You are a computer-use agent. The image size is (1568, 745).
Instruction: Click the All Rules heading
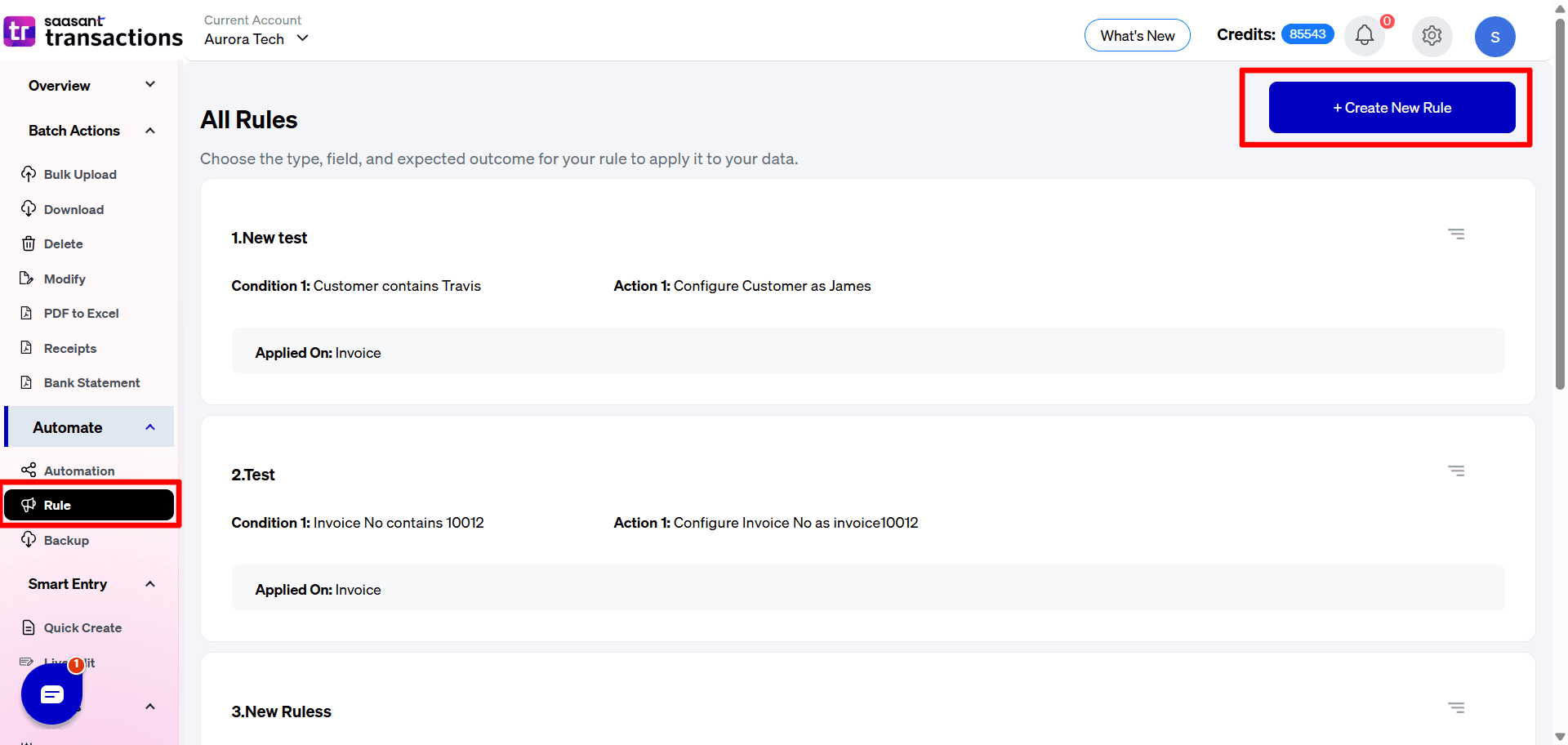[249, 120]
